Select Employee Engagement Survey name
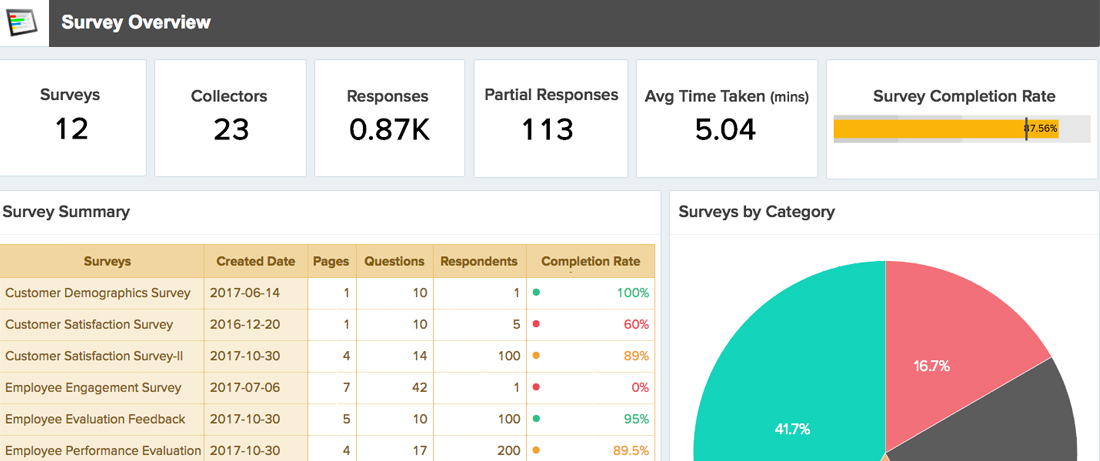The width and height of the screenshot is (1100, 461). [x=93, y=387]
